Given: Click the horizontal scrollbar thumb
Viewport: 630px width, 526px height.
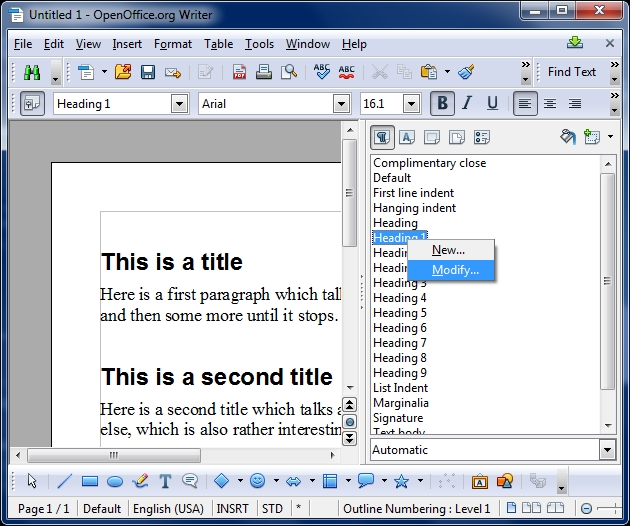Looking at the screenshot, I should 114,455.
